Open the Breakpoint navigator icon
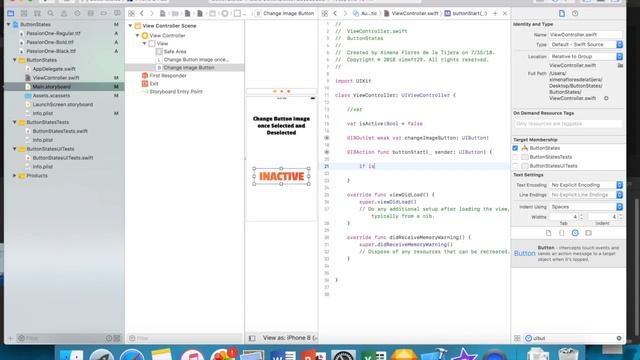 tap(104, 13)
